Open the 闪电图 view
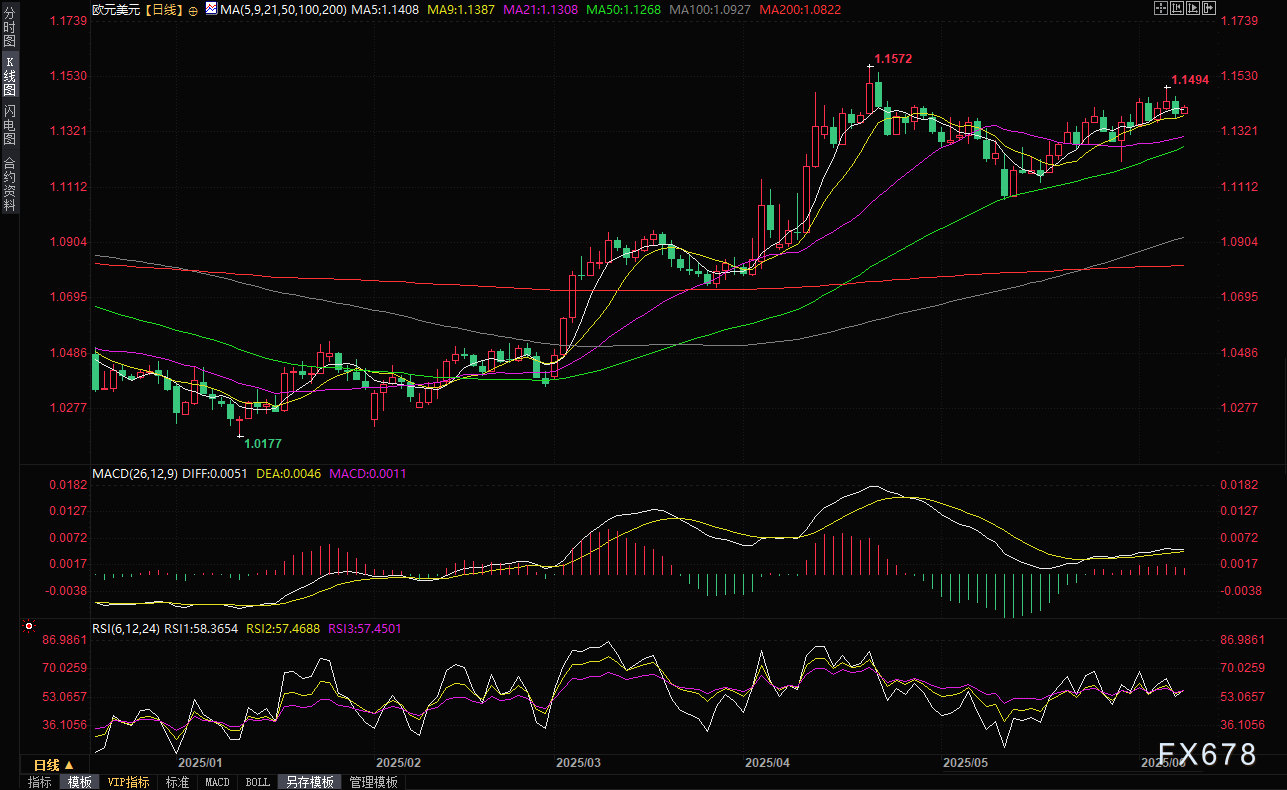Image resolution: width=1287 pixels, height=790 pixels. [x=9, y=124]
